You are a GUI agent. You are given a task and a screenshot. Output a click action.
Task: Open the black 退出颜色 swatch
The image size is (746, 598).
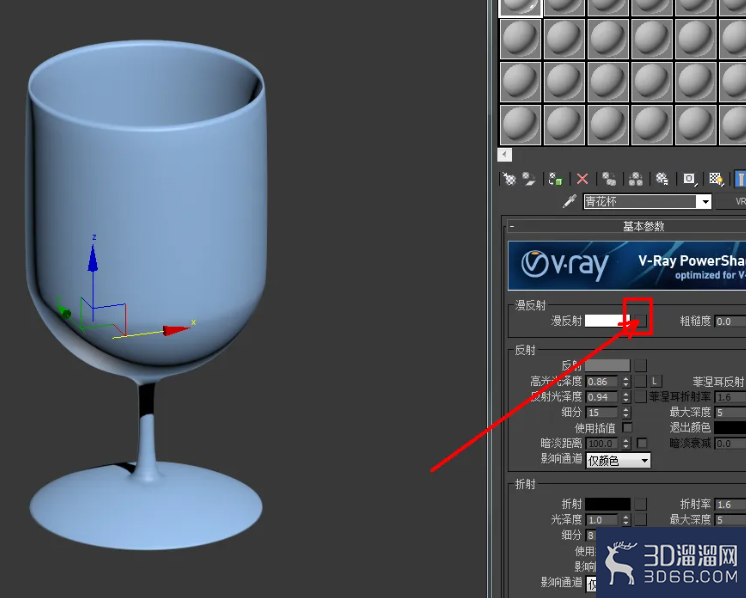point(730,428)
